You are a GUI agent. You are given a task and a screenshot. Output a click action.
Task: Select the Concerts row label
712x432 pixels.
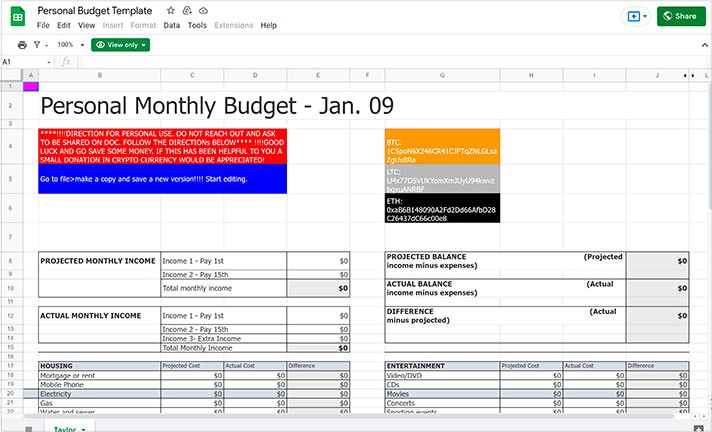pyautogui.click(x=442, y=403)
